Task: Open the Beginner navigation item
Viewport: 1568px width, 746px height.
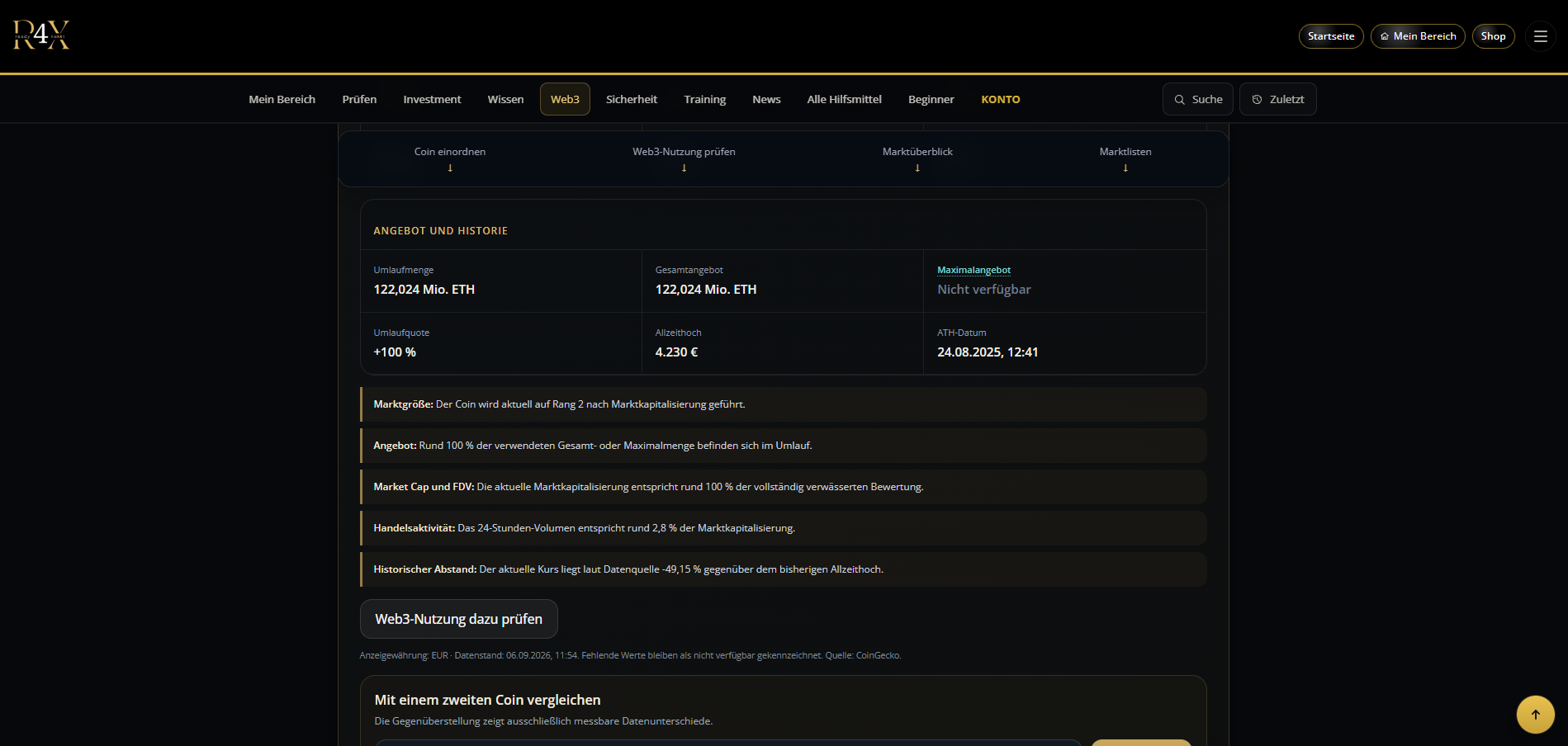Action: tap(931, 99)
